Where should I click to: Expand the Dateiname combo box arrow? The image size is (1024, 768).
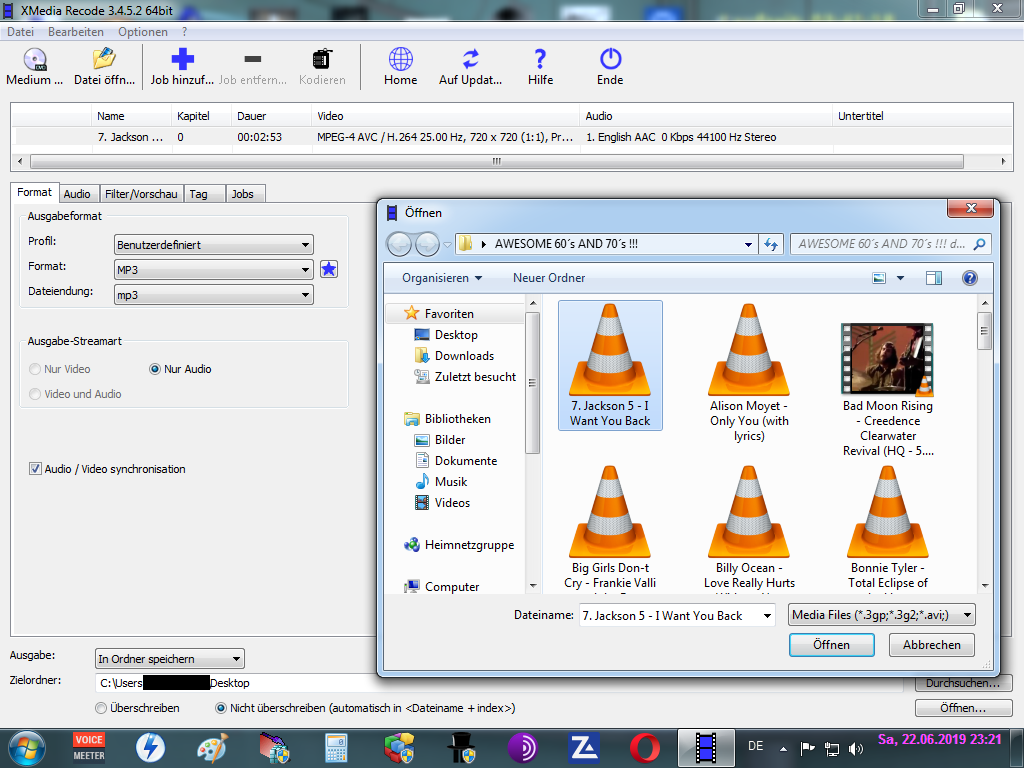pos(767,616)
